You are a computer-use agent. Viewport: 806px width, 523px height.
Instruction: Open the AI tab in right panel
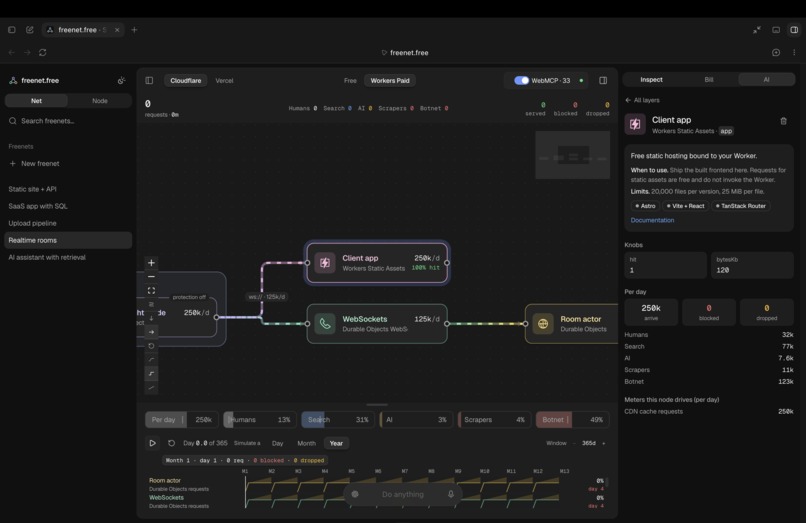tap(766, 80)
